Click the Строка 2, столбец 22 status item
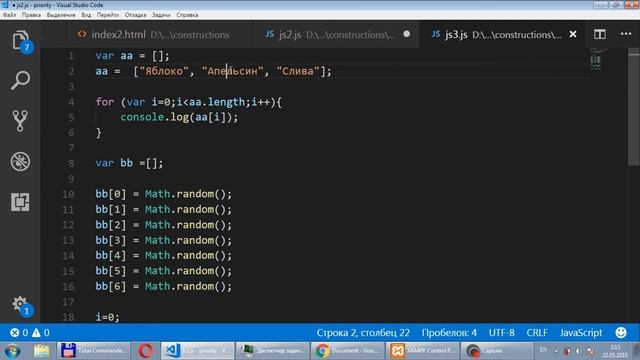Screen dimensions: 640x360 [x=363, y=333]
